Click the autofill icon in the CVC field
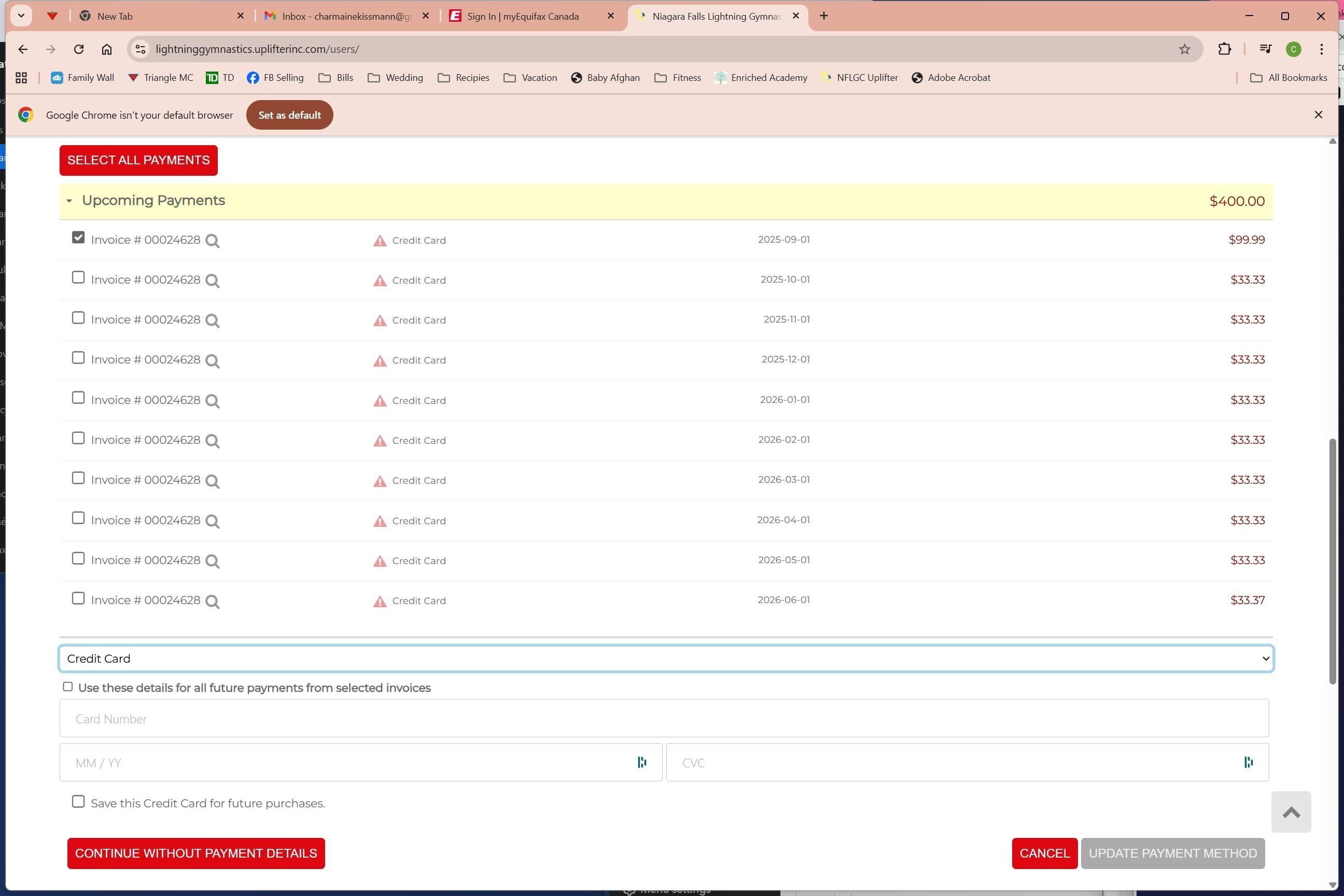1344x896 pixels. click(x=1248, y=762)
